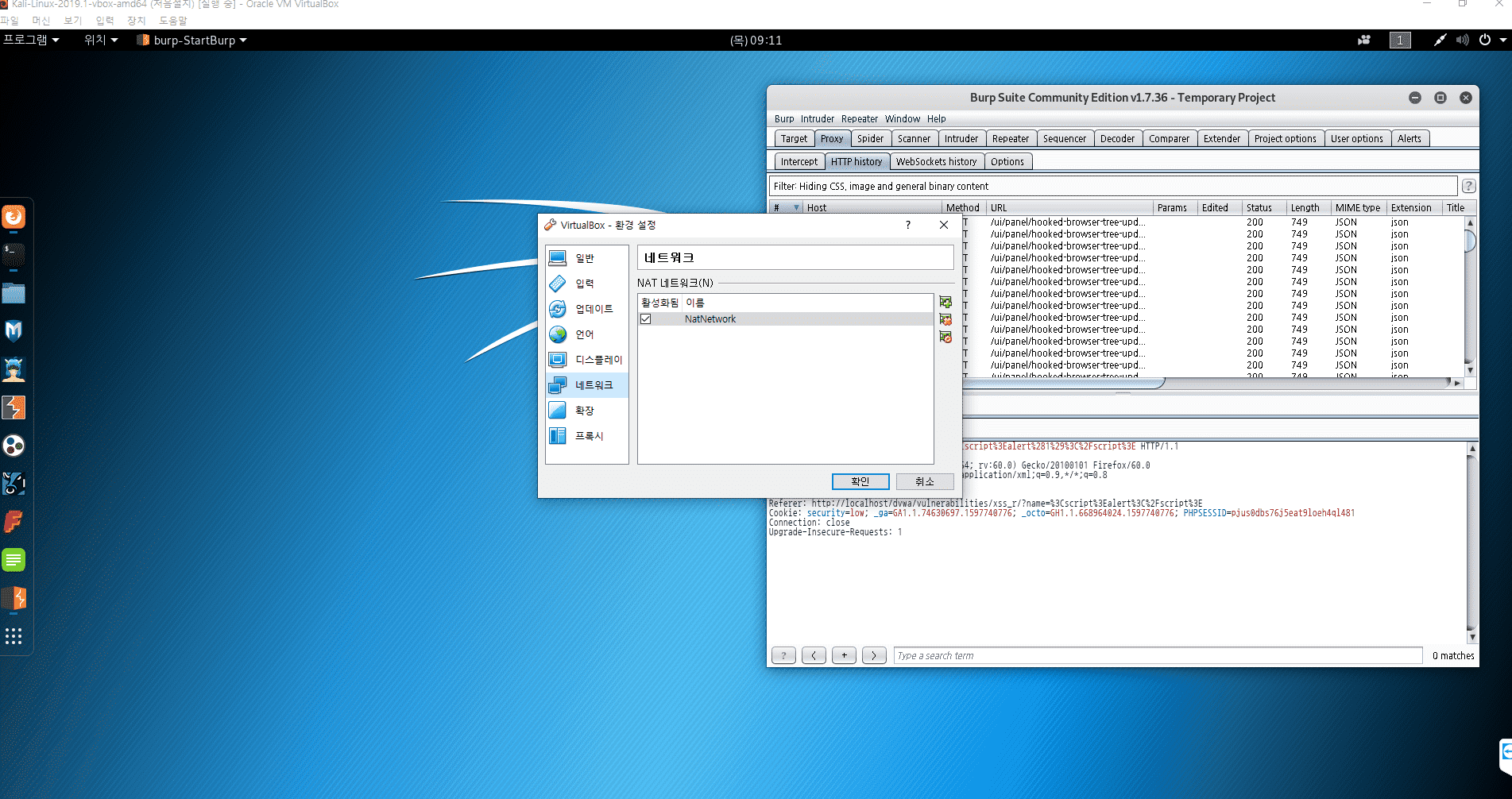Viewport: 1512px width, 799px height.
Task: Launch the BeEF bull icon in dock
Action: (x=14, y=484)
